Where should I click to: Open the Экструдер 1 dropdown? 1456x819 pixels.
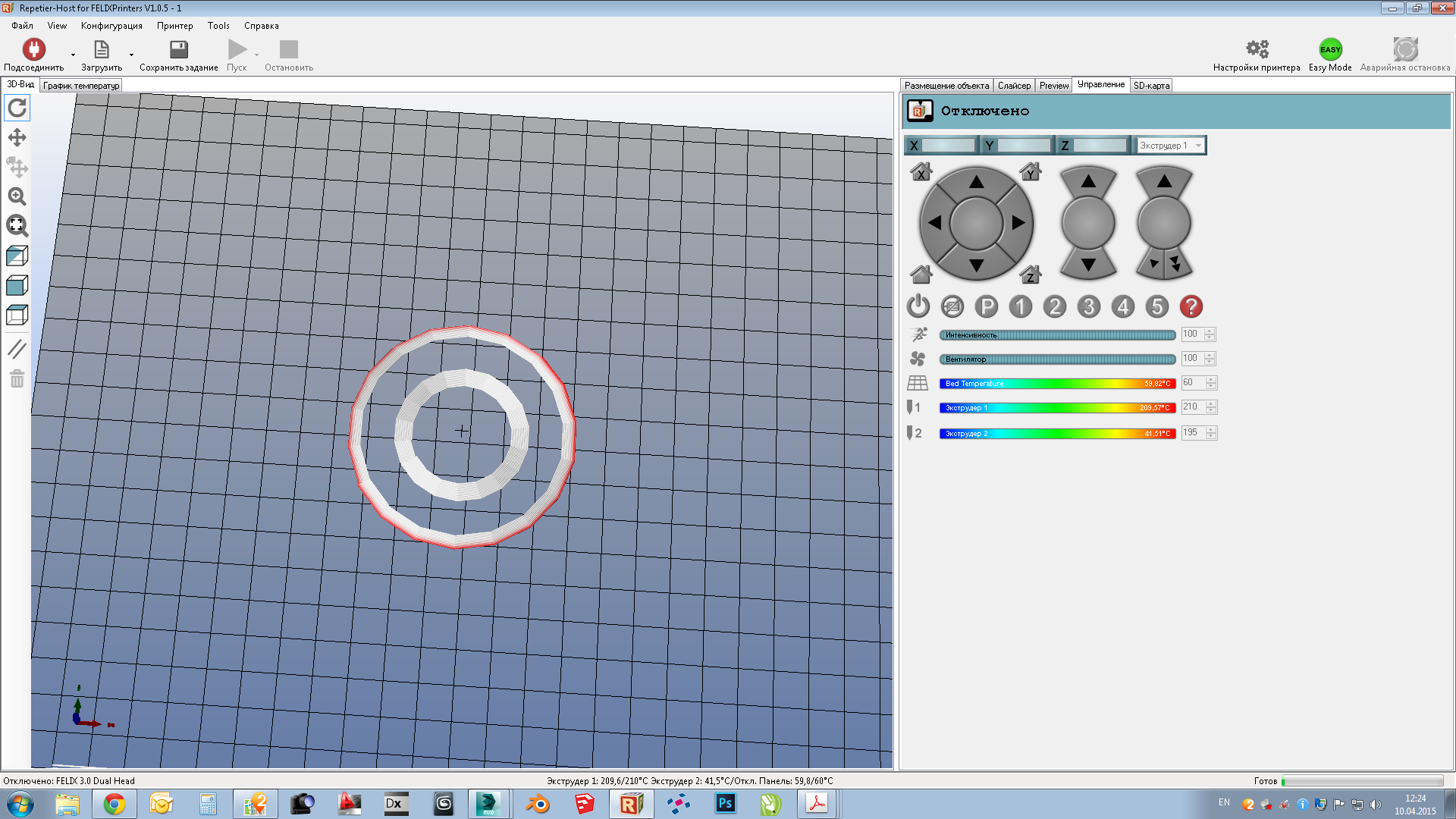click(1170, 146)
